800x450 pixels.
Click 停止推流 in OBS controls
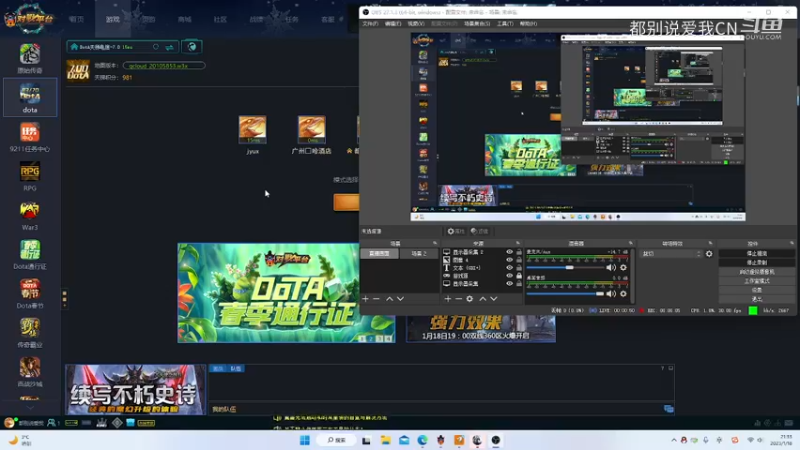pyautogui.click(x=757, y=253)
